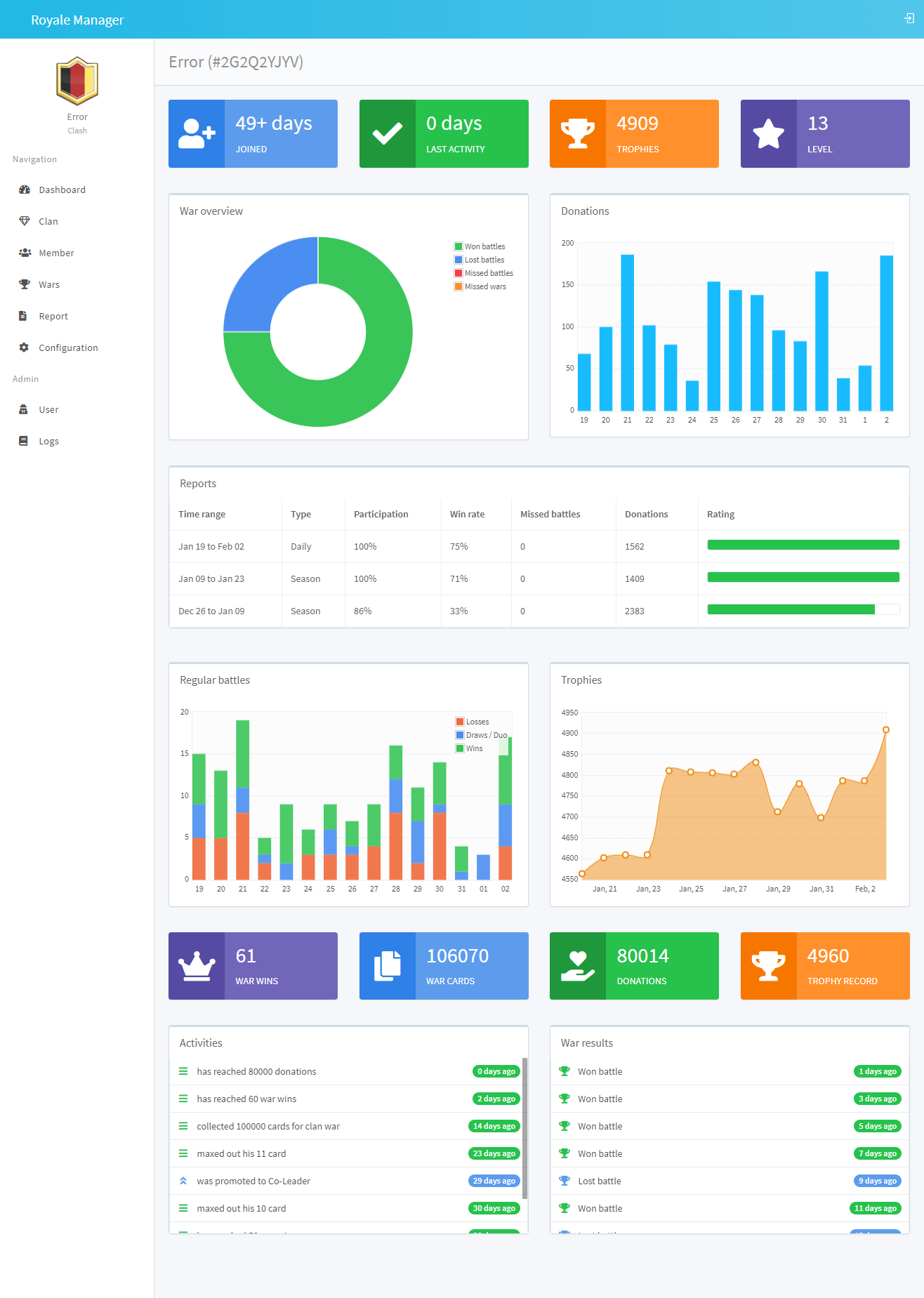The width and height of the screenshot is (924, 1298).
Task: Click the rating bar for Dec 26 report
Action: pyautogui.click(x=803, y=610)
